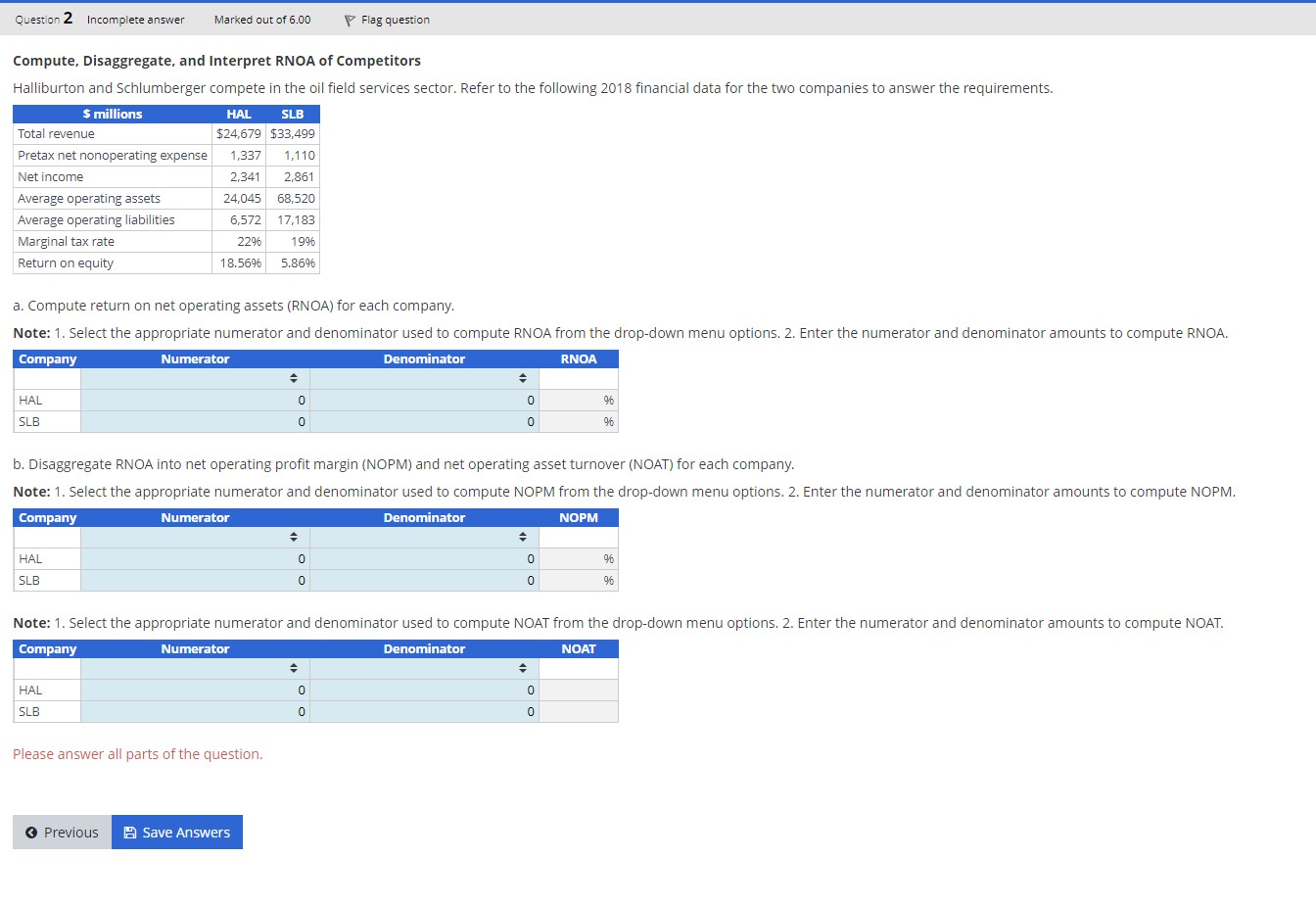Open the NOAT Numerator dropdown arrow icon
The width and height of the screenshot is (1316, 906).
(295, 668)
